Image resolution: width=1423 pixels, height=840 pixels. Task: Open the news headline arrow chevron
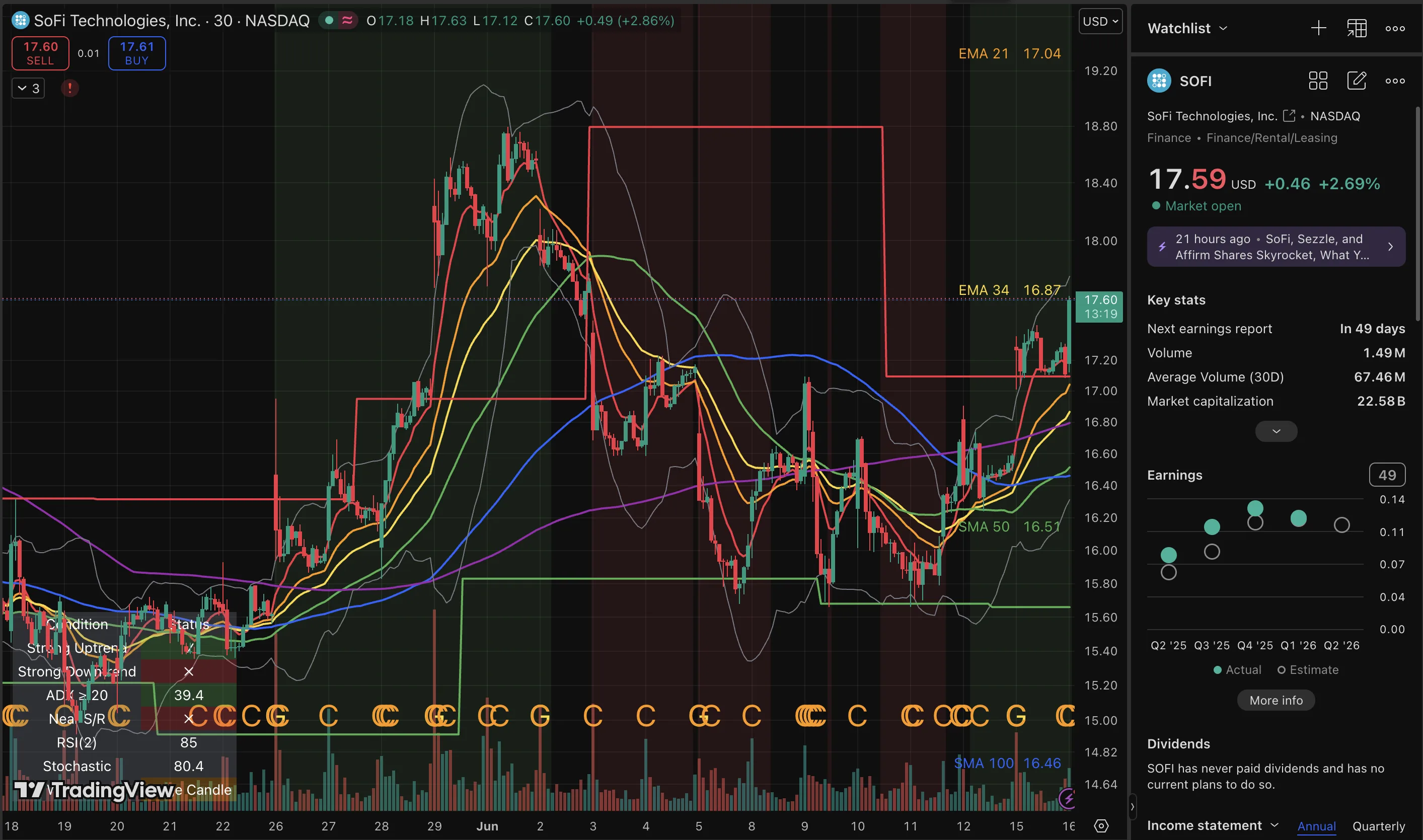click(x=1390, y=247)
